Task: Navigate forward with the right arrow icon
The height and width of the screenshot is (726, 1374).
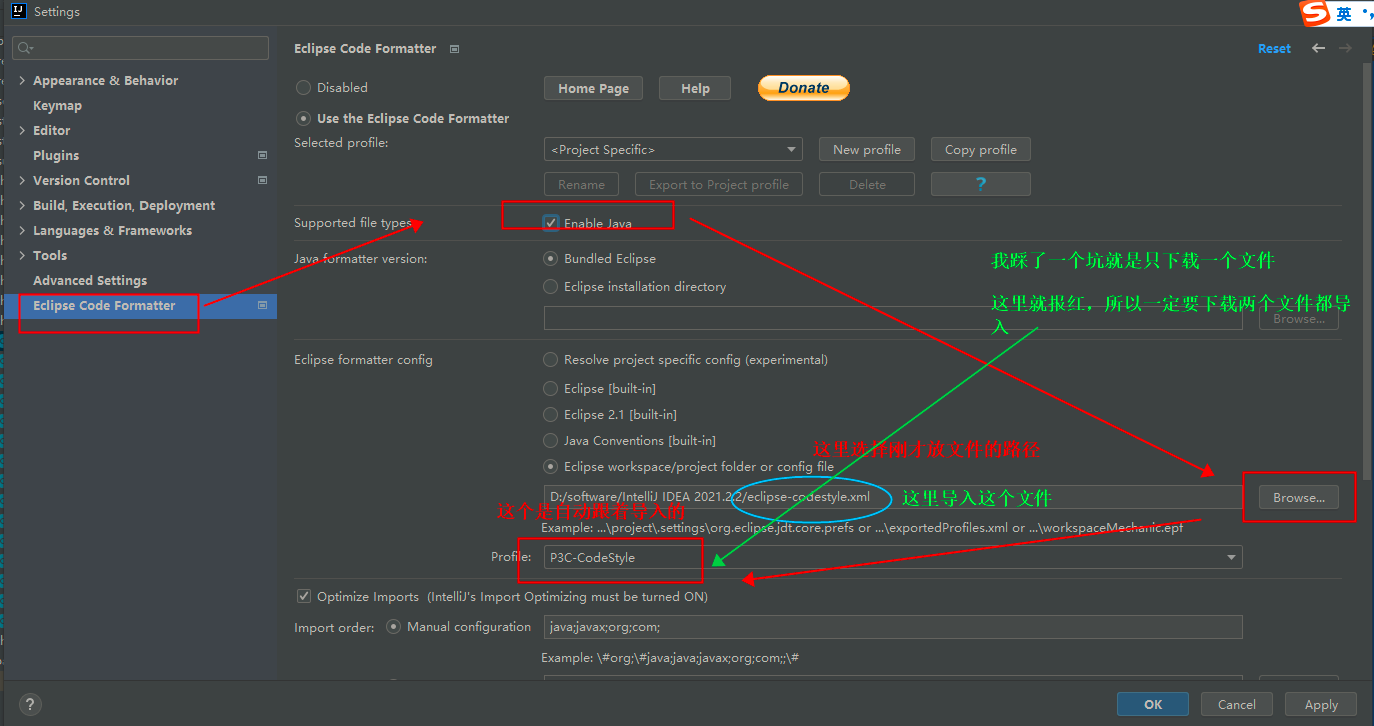Action: click(x=1346, y=48)
